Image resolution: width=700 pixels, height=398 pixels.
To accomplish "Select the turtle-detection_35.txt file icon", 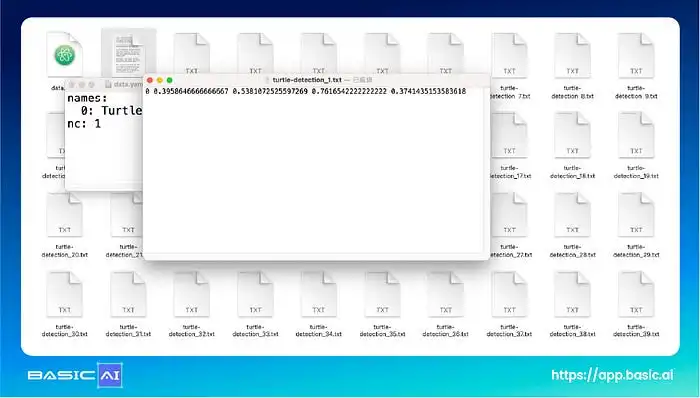I will [382, 294].
